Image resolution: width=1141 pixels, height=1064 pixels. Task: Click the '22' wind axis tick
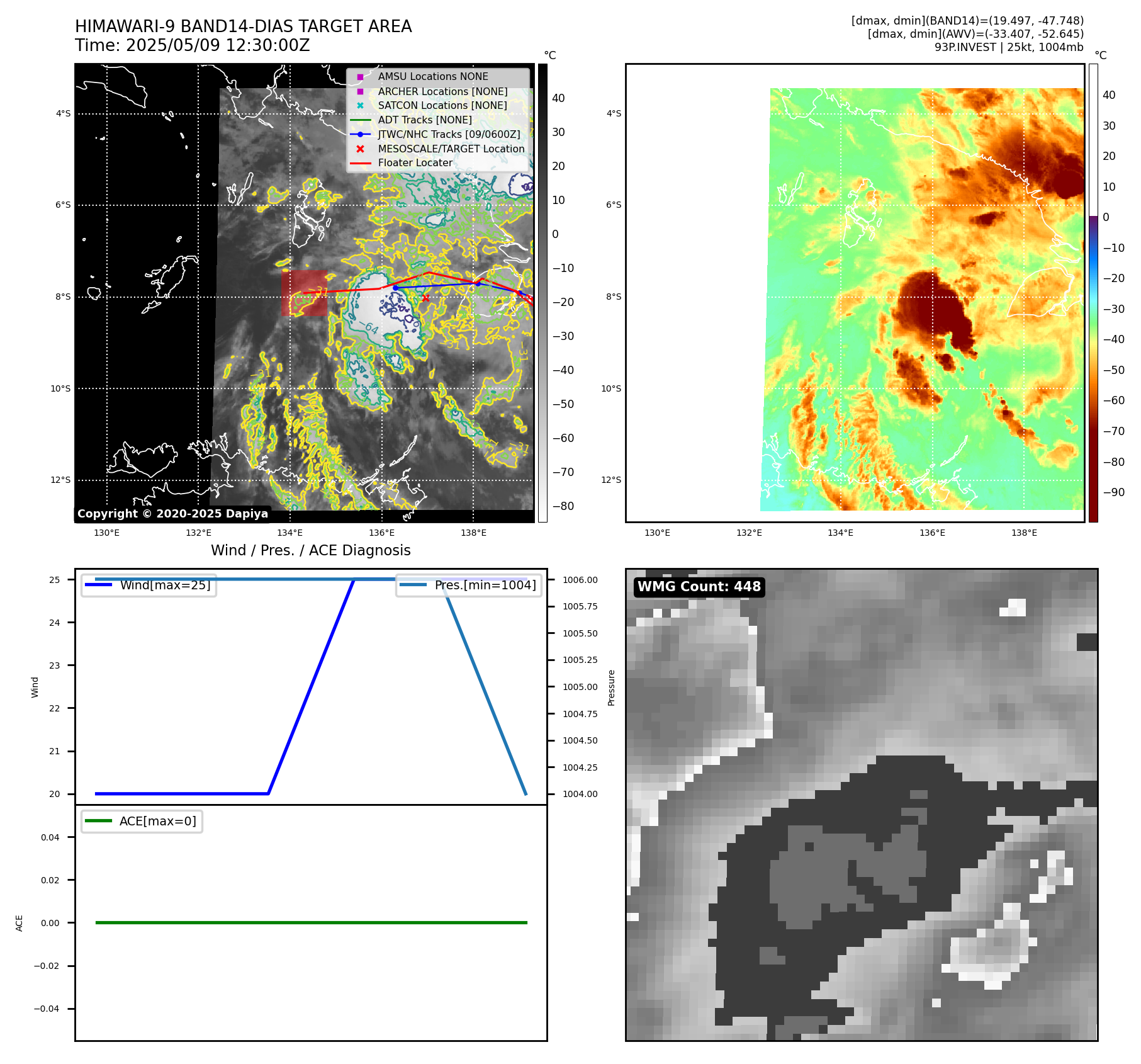pyautogui.click(x=55, y=708)
